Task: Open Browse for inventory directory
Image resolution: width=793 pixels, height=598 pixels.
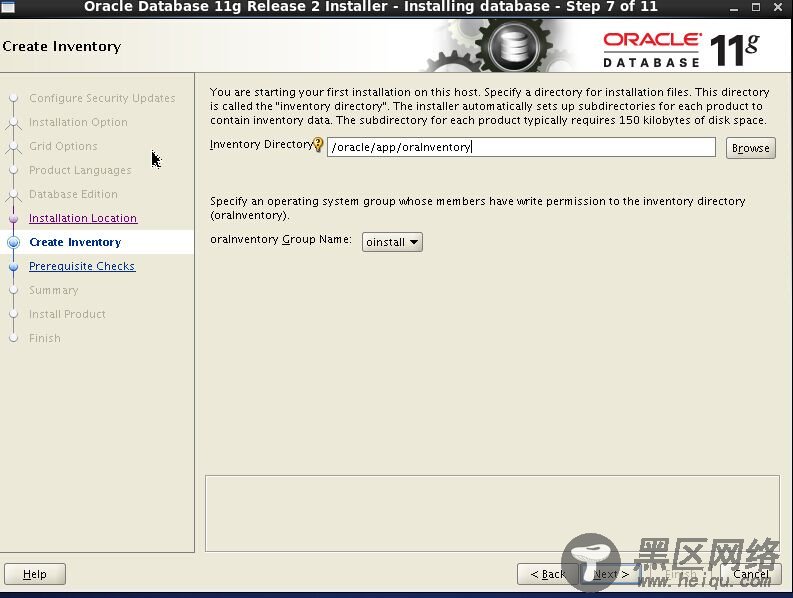Action: pos(751,148)
